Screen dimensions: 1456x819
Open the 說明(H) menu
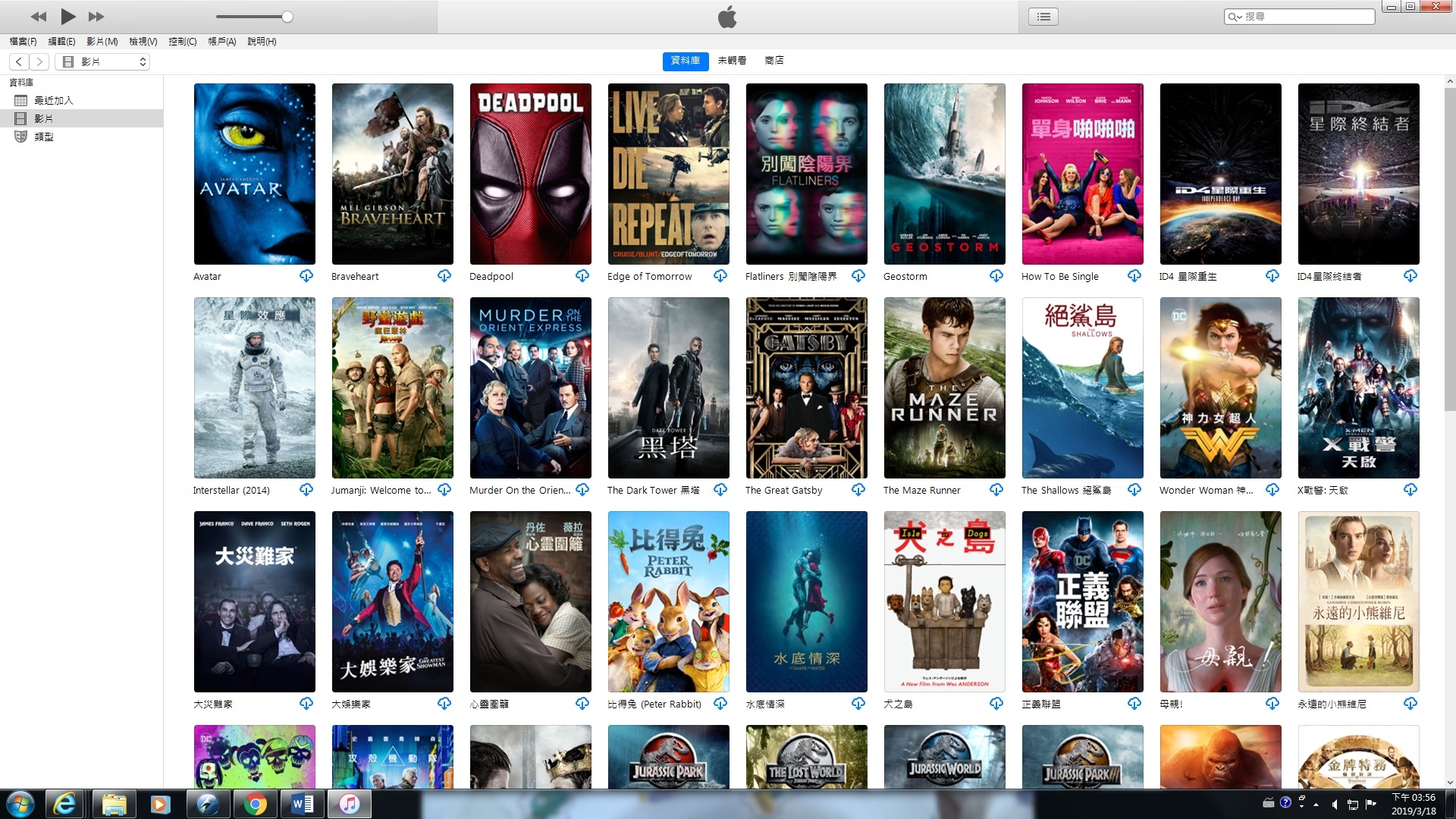pyautogui.click(x=262, y=42)
